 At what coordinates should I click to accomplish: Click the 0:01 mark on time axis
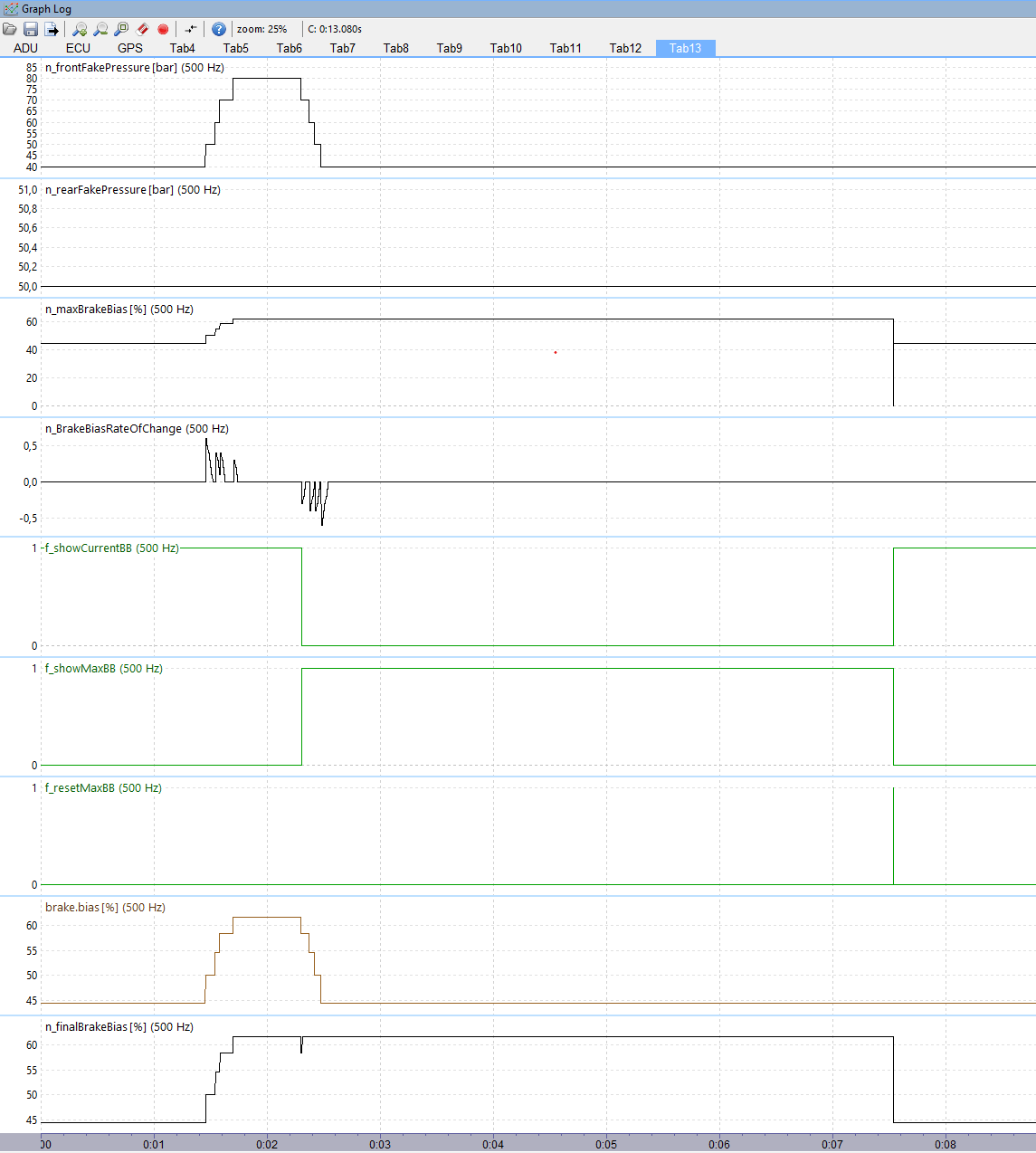pos(154,1145)
